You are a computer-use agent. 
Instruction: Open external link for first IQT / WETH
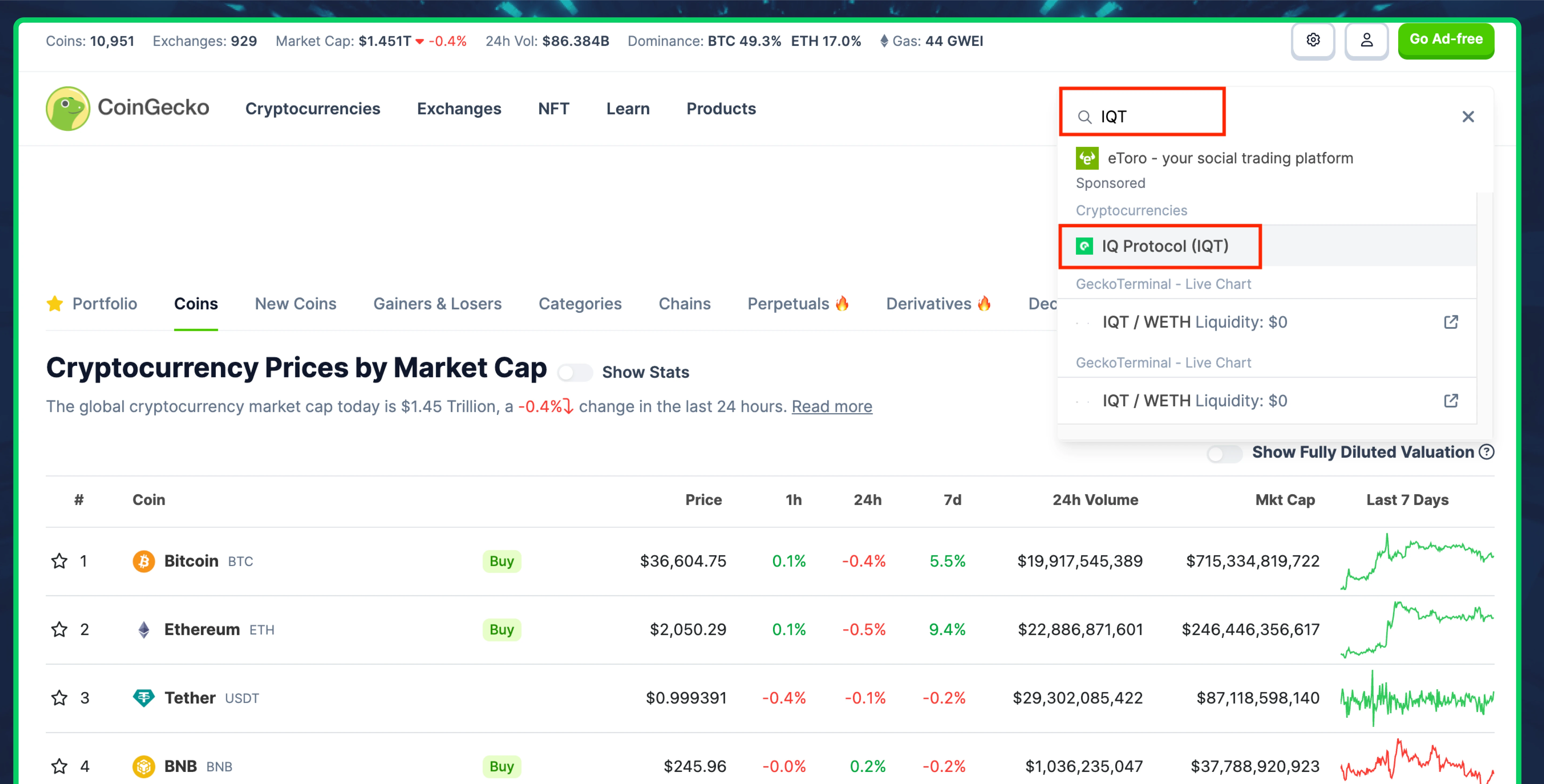(x=1450, y=322)
